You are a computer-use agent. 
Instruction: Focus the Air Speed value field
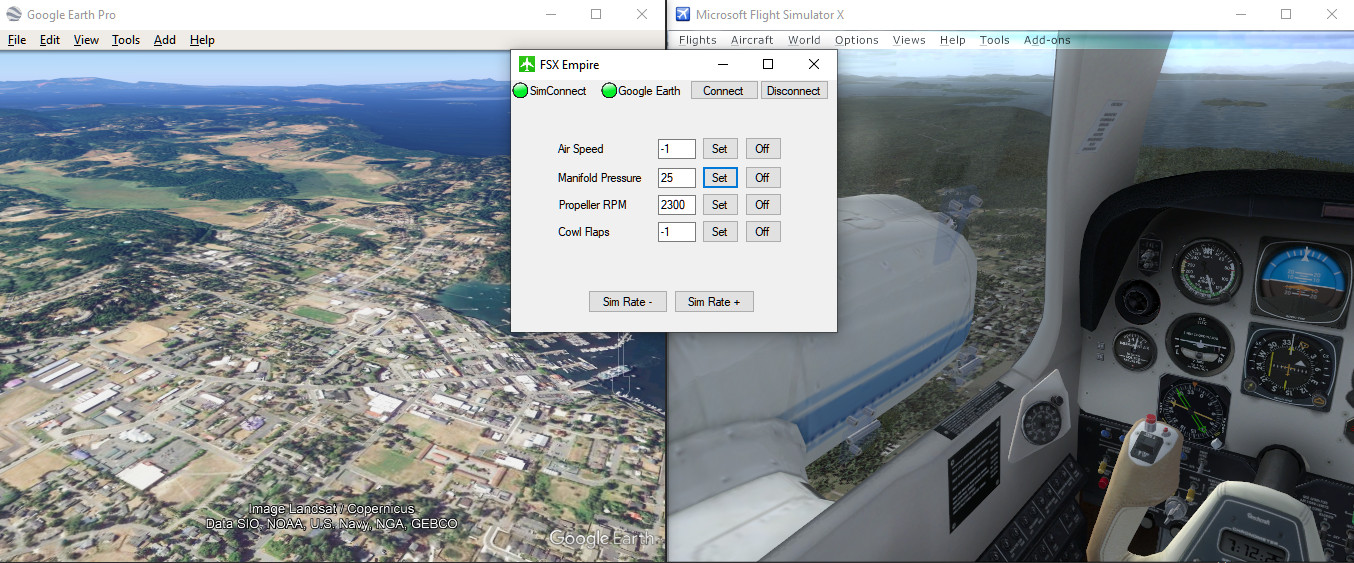click(x=677, y=149)
